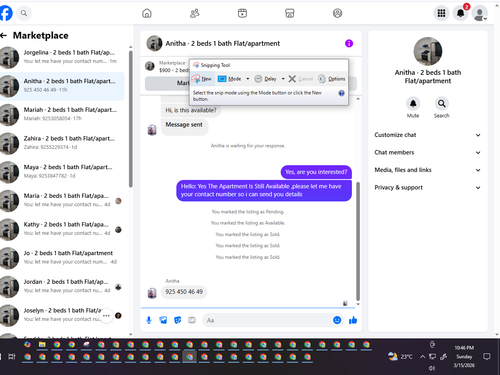Open Kathy conversation
Image resolution: width=500 pixels, height=375 pixels.
pos(62,229)
